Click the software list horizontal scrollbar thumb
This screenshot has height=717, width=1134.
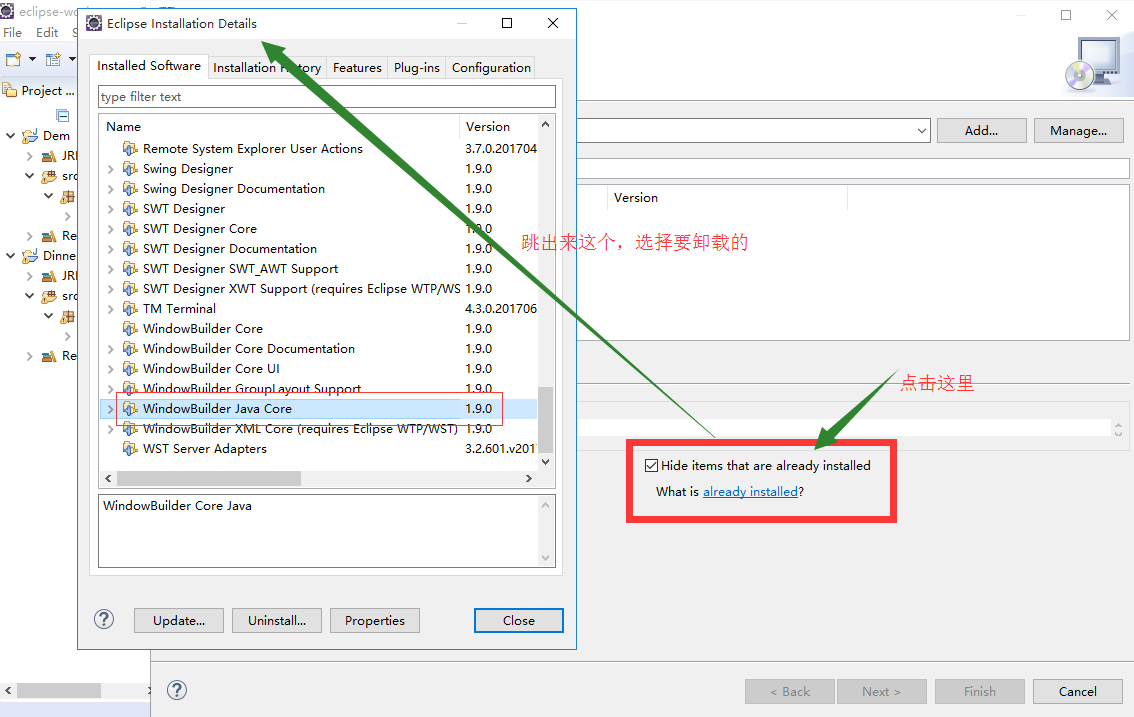click(209, 478)
